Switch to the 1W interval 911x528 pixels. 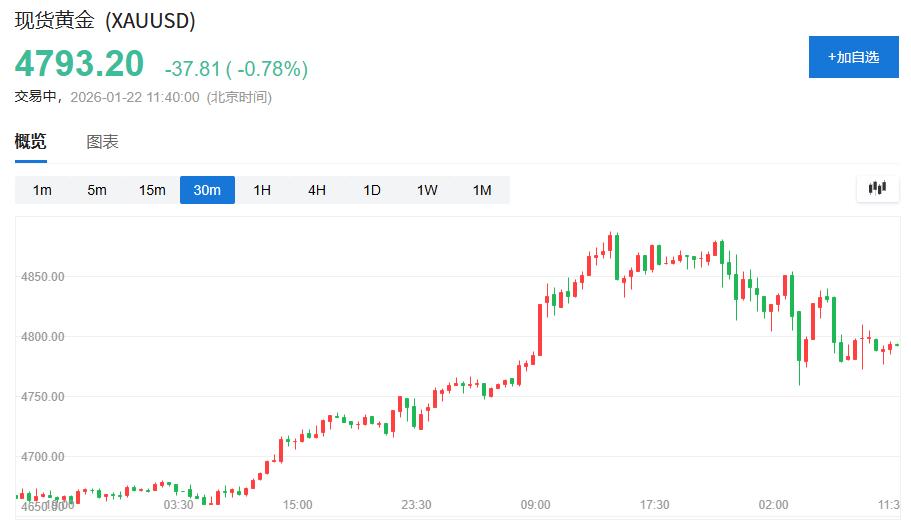pyautogui.click(x=427, y=190)
